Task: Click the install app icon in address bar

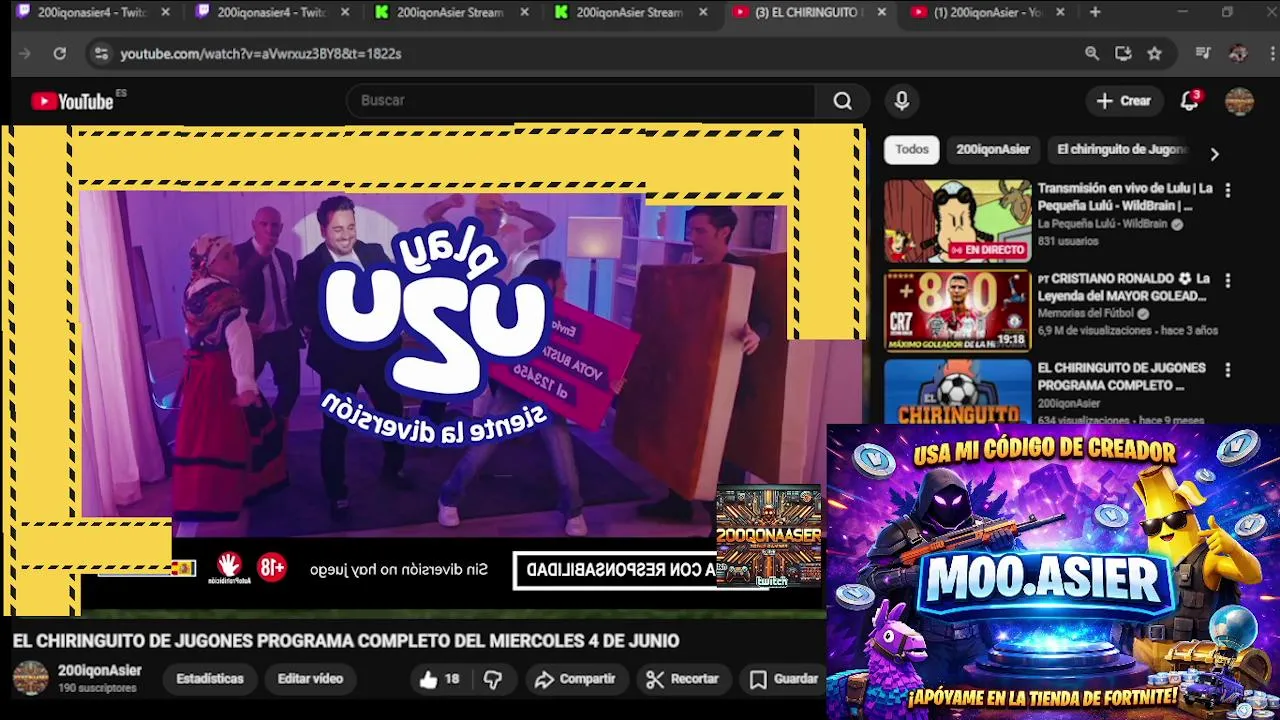Action: (x=1123, y=54)
